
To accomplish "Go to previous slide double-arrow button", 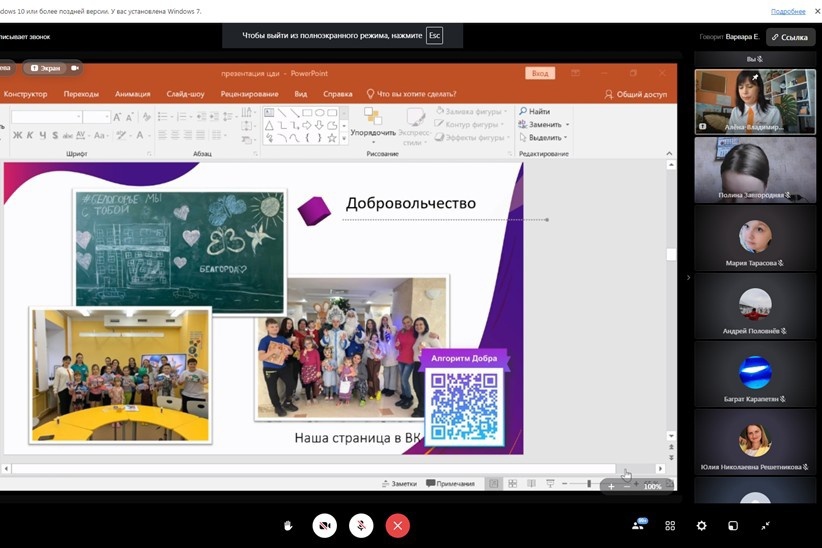I will 671,447.
